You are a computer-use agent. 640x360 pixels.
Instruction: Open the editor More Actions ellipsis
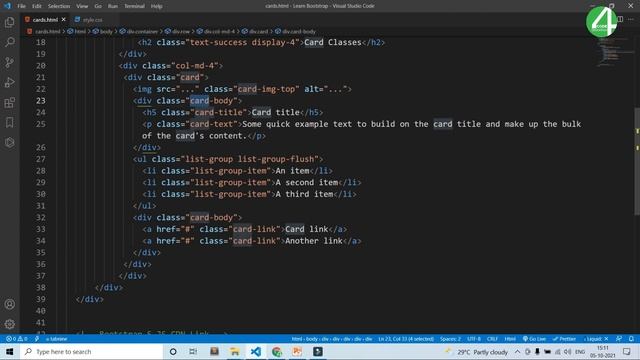[x=631, y=19]
